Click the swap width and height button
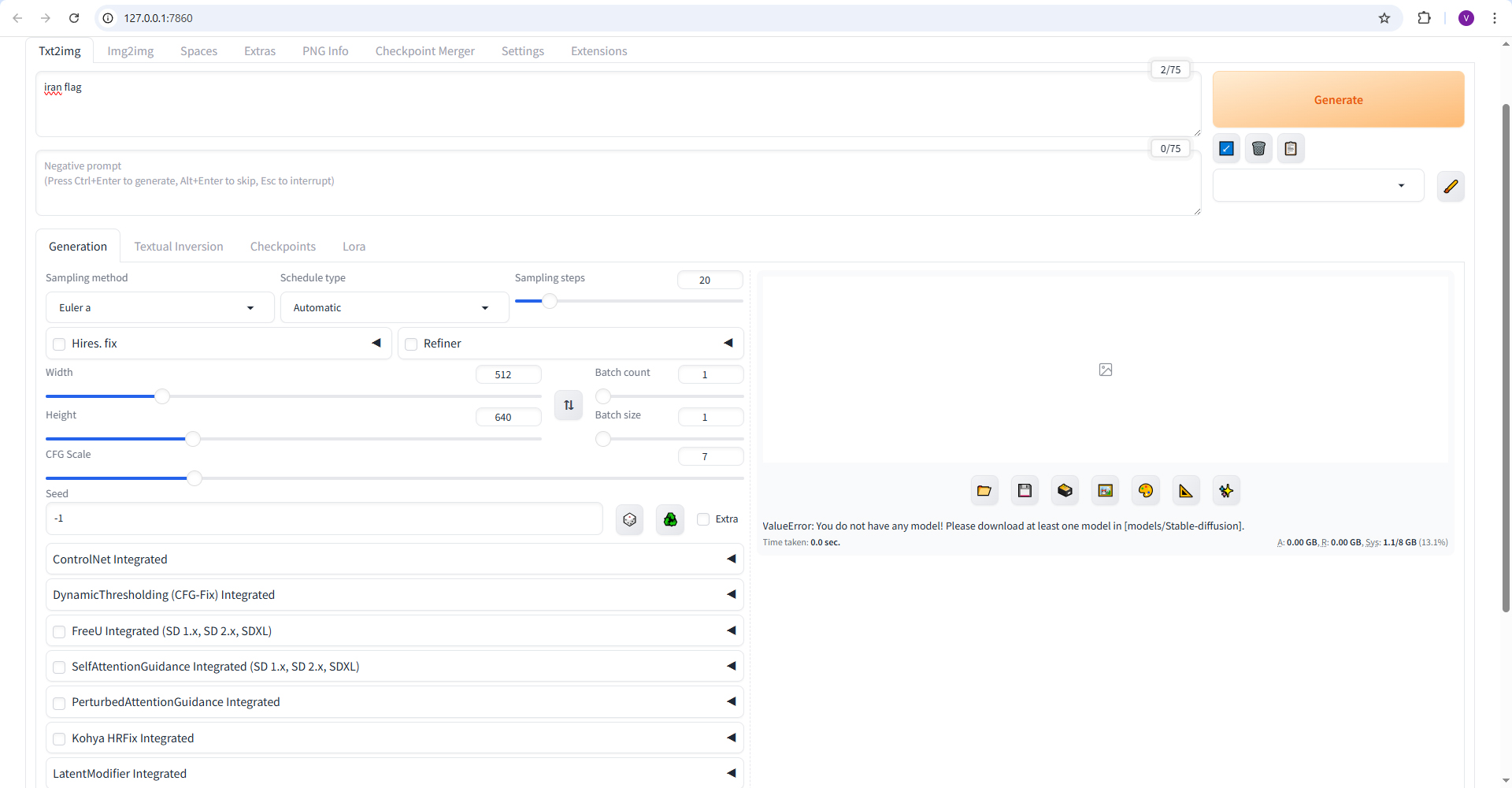Screen dimensions: 1512x788 (569, 405)
